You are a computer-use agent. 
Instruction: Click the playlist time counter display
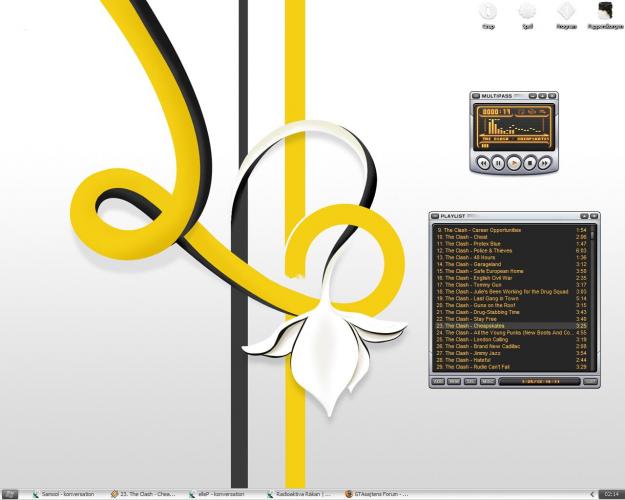(540, 382)
